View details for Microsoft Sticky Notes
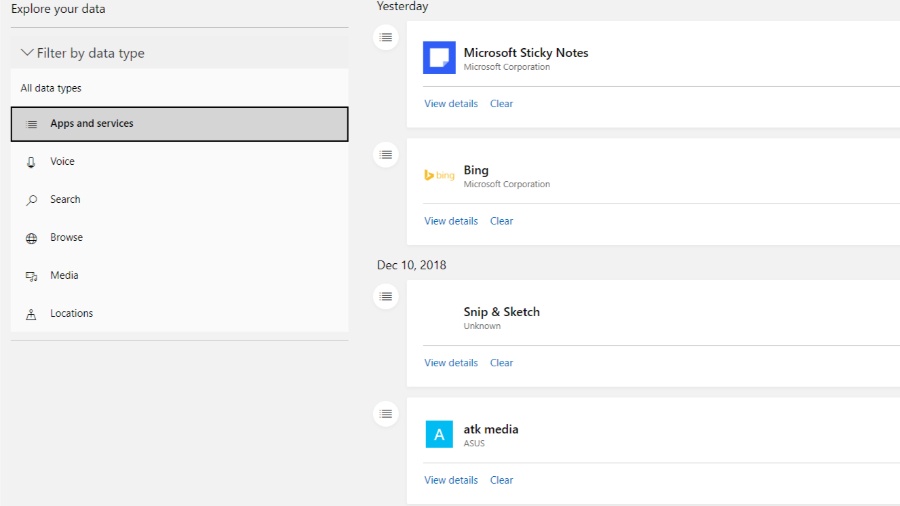The height and width of the screenshot is (506, 900). click(451, 104)
